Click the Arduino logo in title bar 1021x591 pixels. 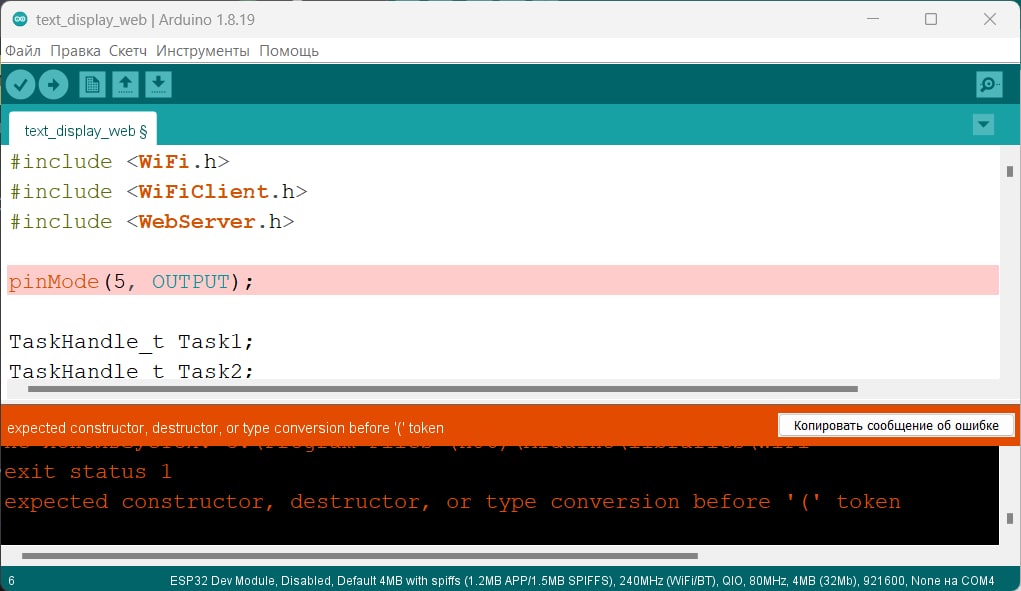click(x=20, y=19)
